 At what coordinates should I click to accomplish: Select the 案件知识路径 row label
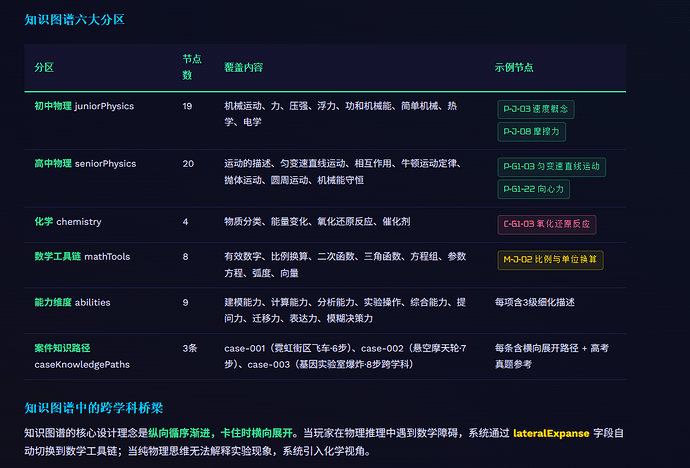point(62,348)
